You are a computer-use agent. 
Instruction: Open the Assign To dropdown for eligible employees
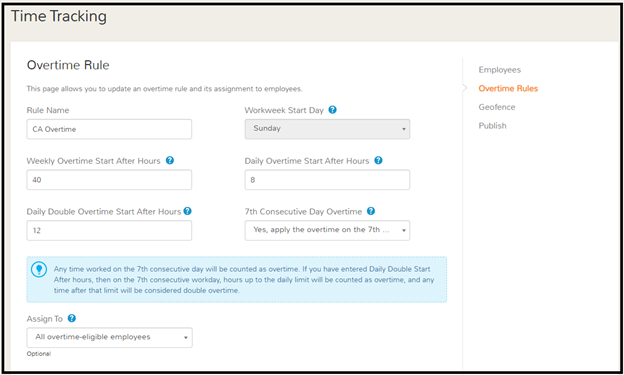[109, 337]
